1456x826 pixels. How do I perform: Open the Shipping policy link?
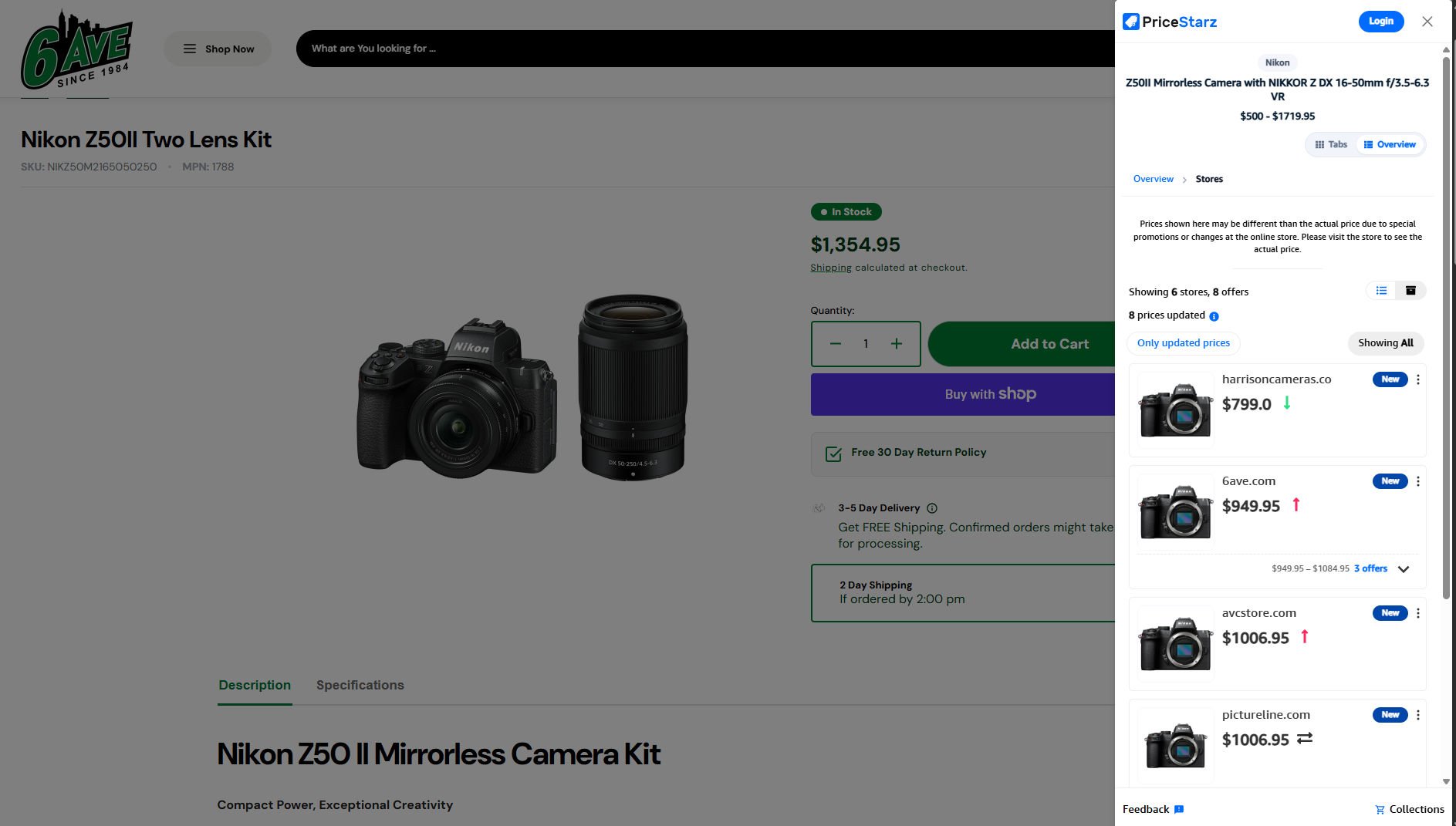(831, 268)
